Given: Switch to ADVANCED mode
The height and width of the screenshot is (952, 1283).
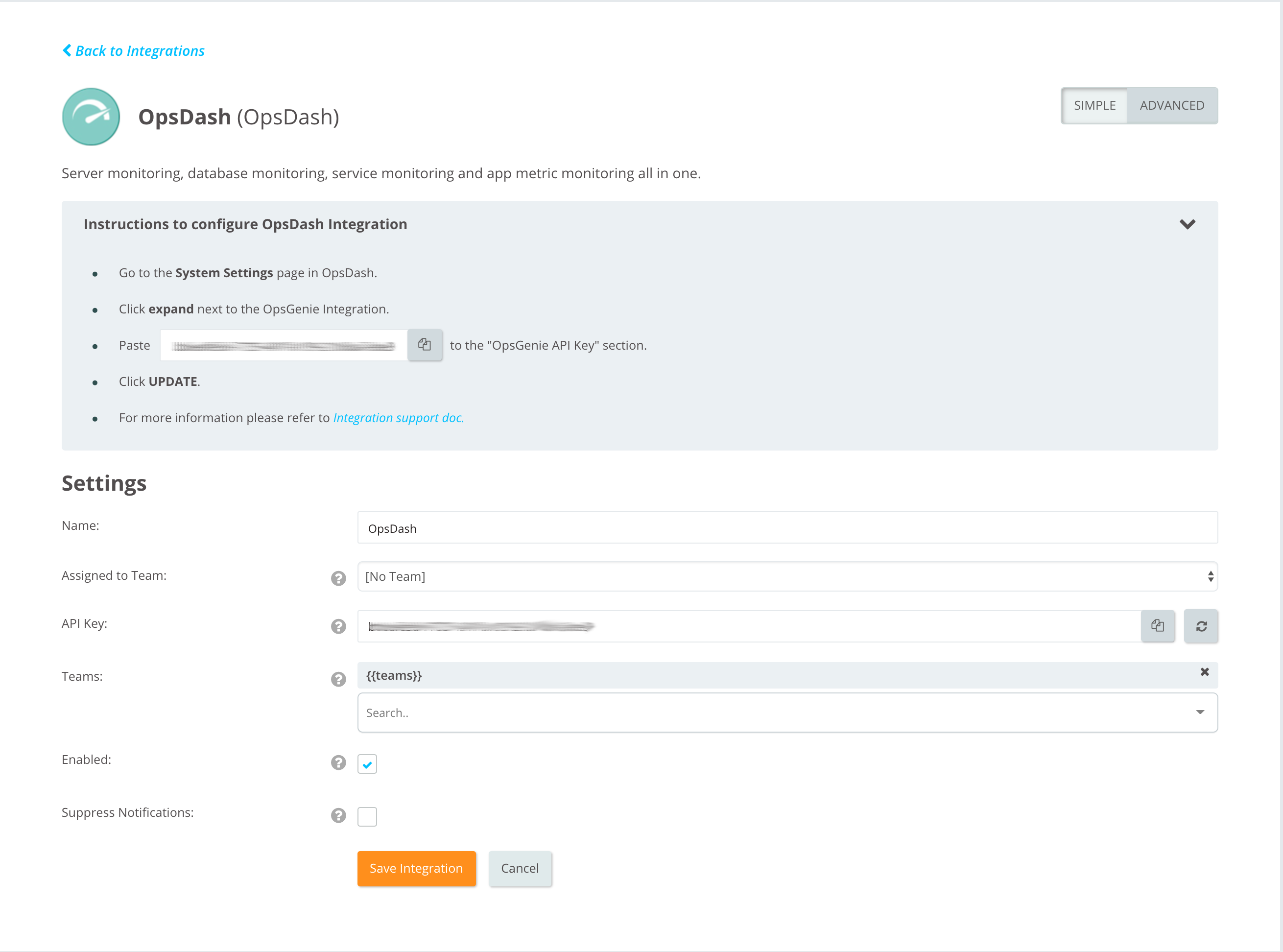Looking at the screenshot, I should click(1171, 105).
